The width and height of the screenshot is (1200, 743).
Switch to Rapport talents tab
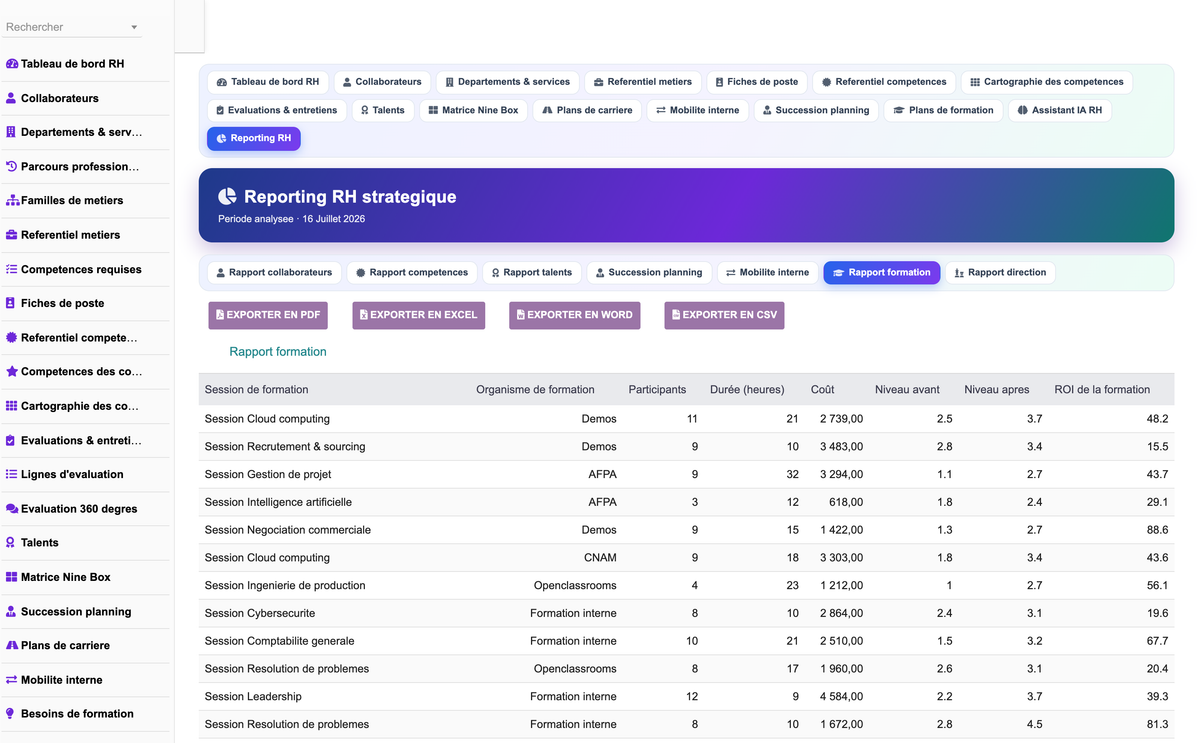coord(532,272)
